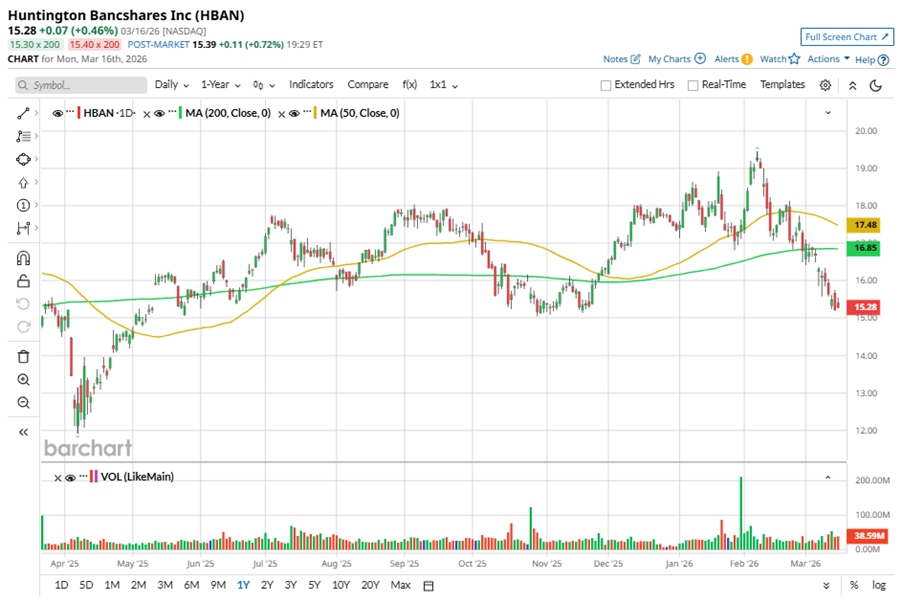Select the 6M time range
This screenshot has height=603, width=902.
click(192, 585)
